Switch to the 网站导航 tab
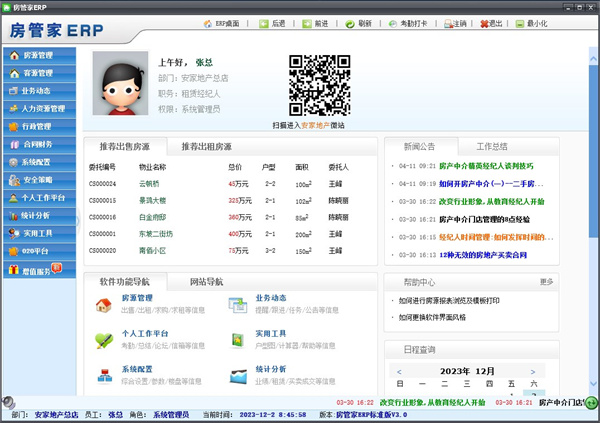This screenshot has width=600, height=423. (x=207, y=282)
